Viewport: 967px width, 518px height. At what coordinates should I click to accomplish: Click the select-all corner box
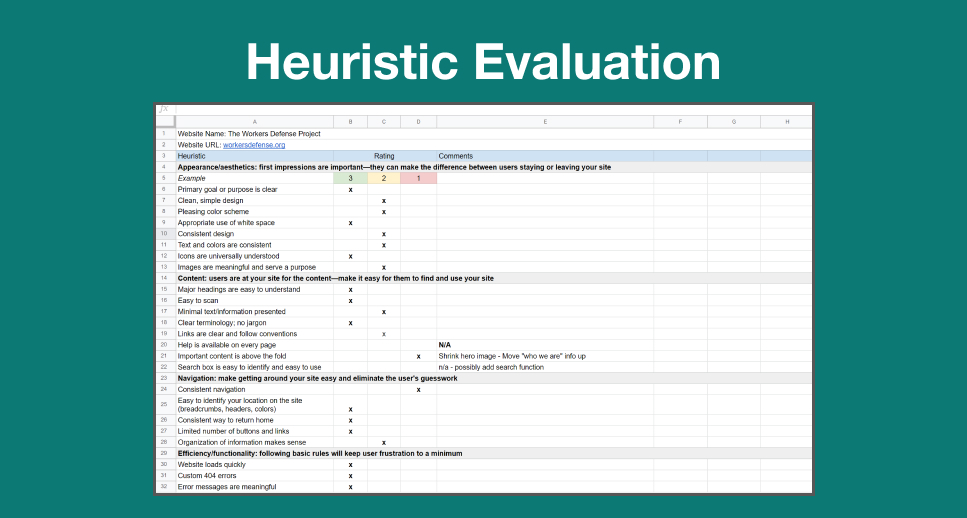click(165, 122)
